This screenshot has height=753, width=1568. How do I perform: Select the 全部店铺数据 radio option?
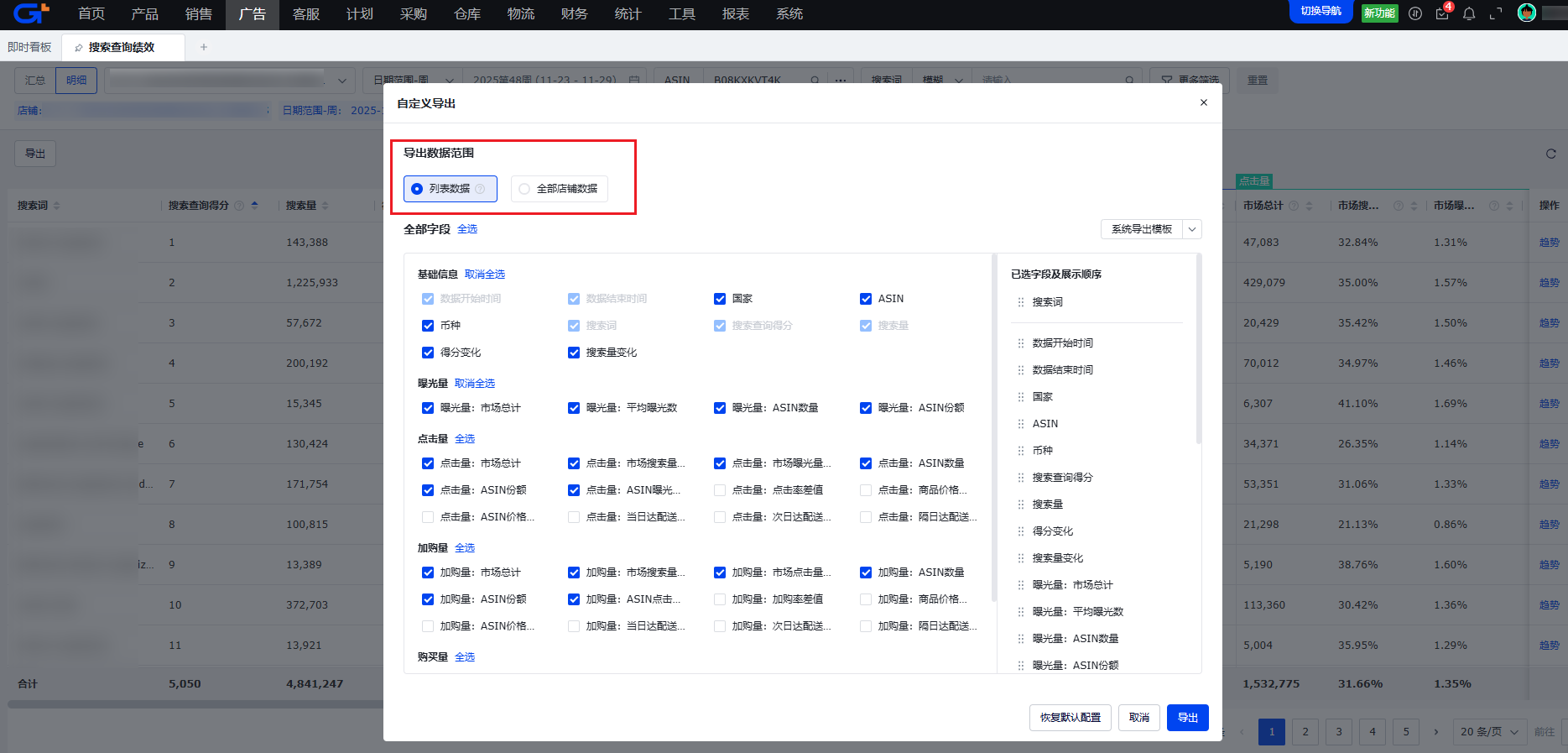point(525,189)
